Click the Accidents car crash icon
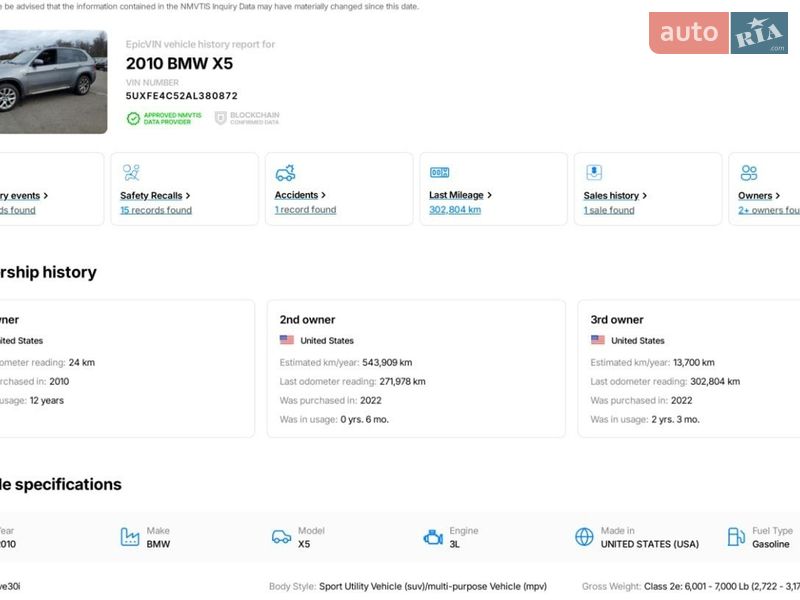This screenshot has width=800, height=600. pos(285,173)
